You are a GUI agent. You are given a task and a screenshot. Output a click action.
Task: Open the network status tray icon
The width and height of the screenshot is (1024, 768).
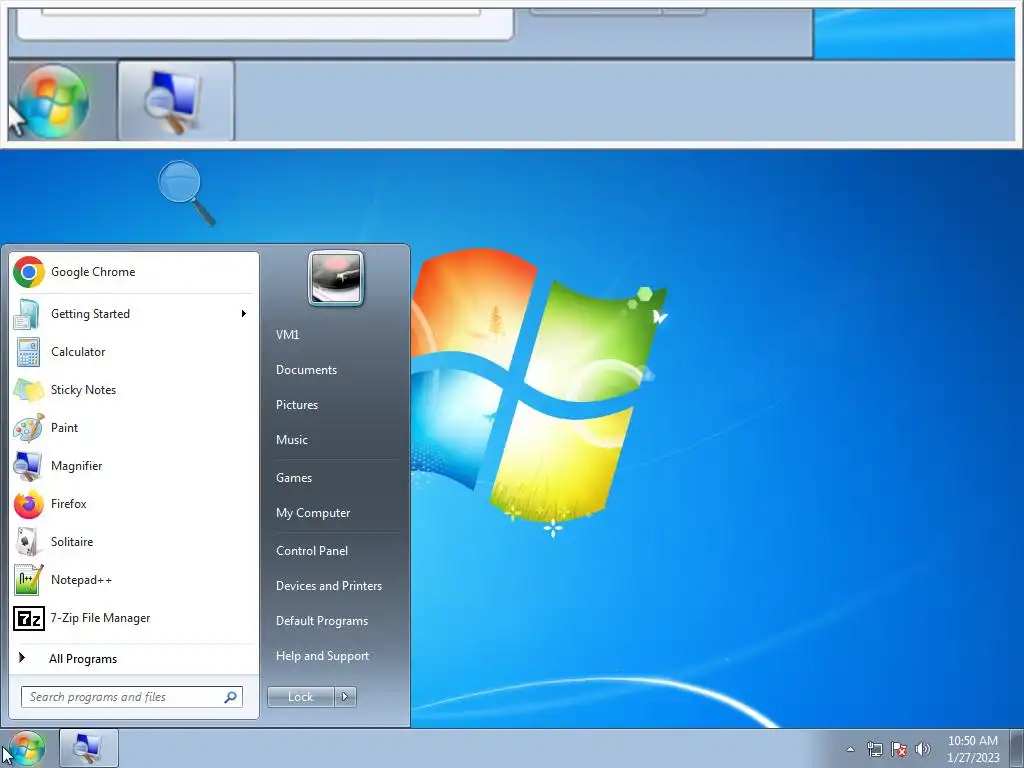874,749
